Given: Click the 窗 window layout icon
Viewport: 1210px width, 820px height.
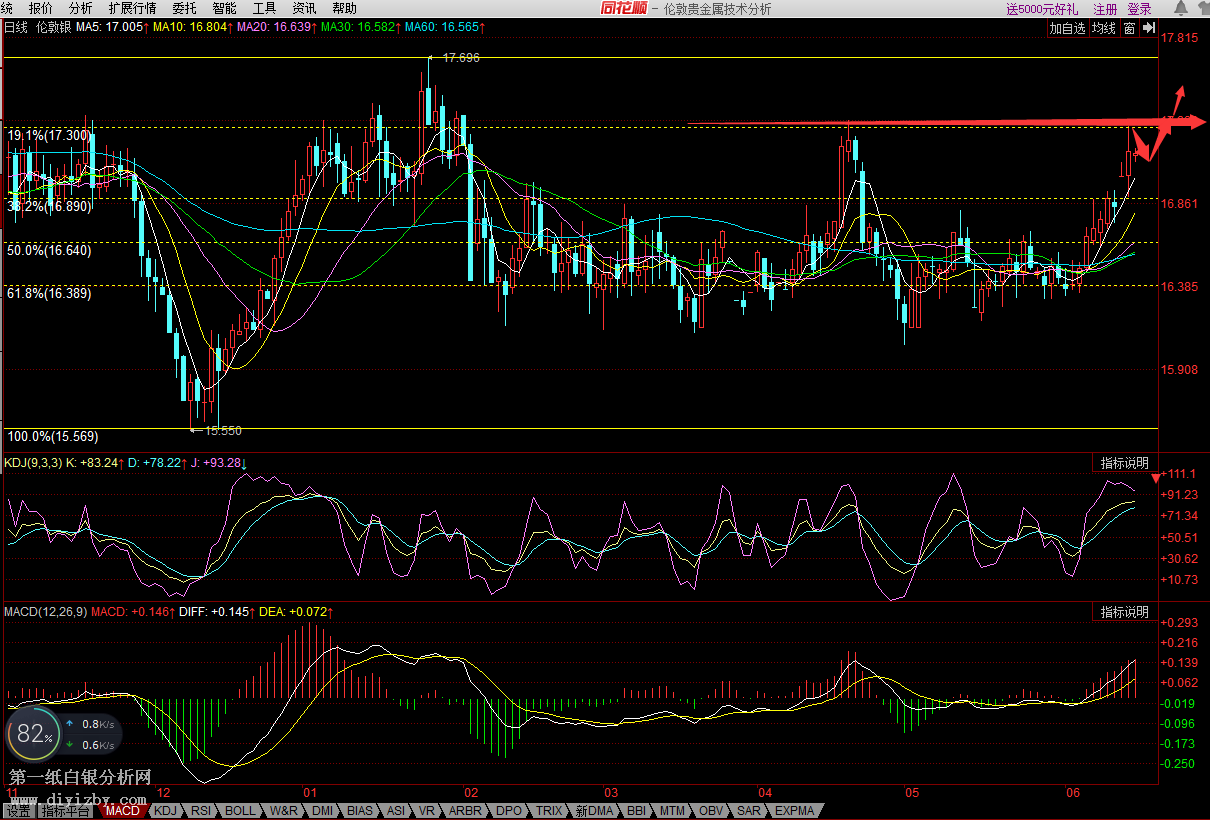Looking at the screenshot, I should pyautogui.click(x=1129, y=28).
